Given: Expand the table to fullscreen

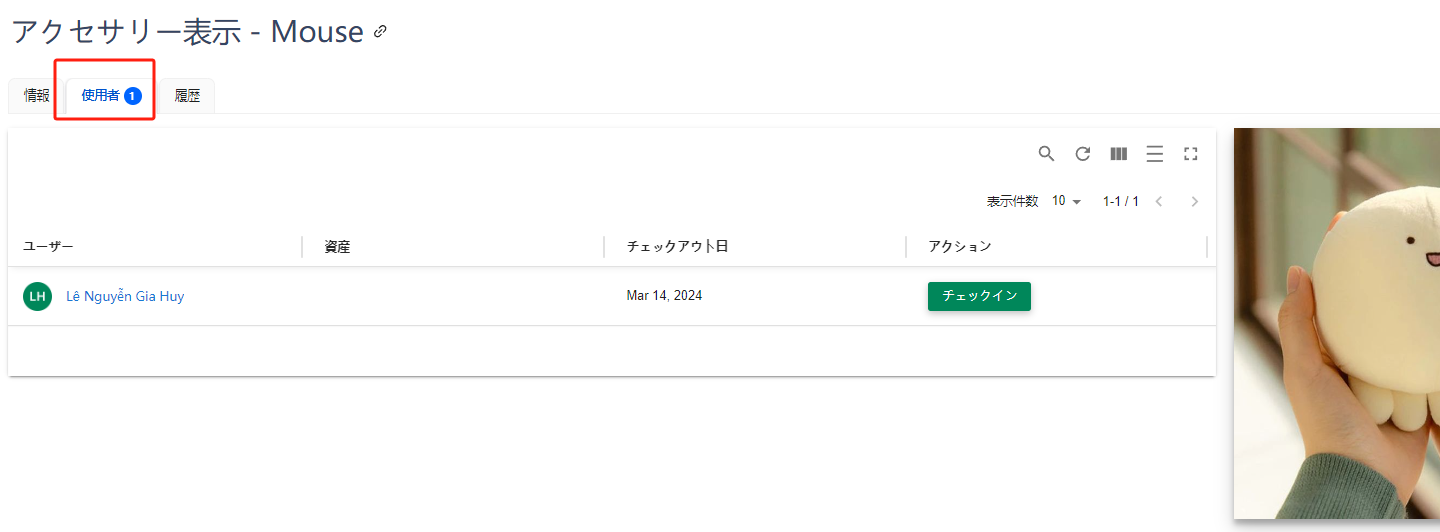Looking at the screenshot, I should point(1190,154).
